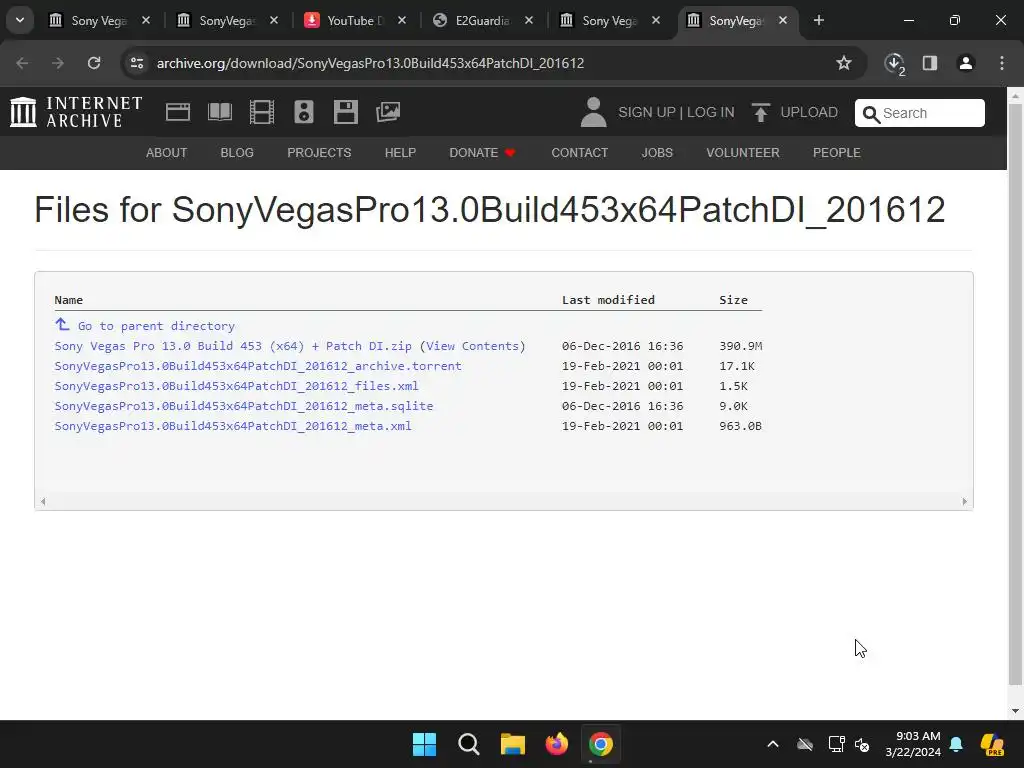Screen dimensions: 1024x768
Task: Bookmark this page with the star icon
Action: coord(844,63)
